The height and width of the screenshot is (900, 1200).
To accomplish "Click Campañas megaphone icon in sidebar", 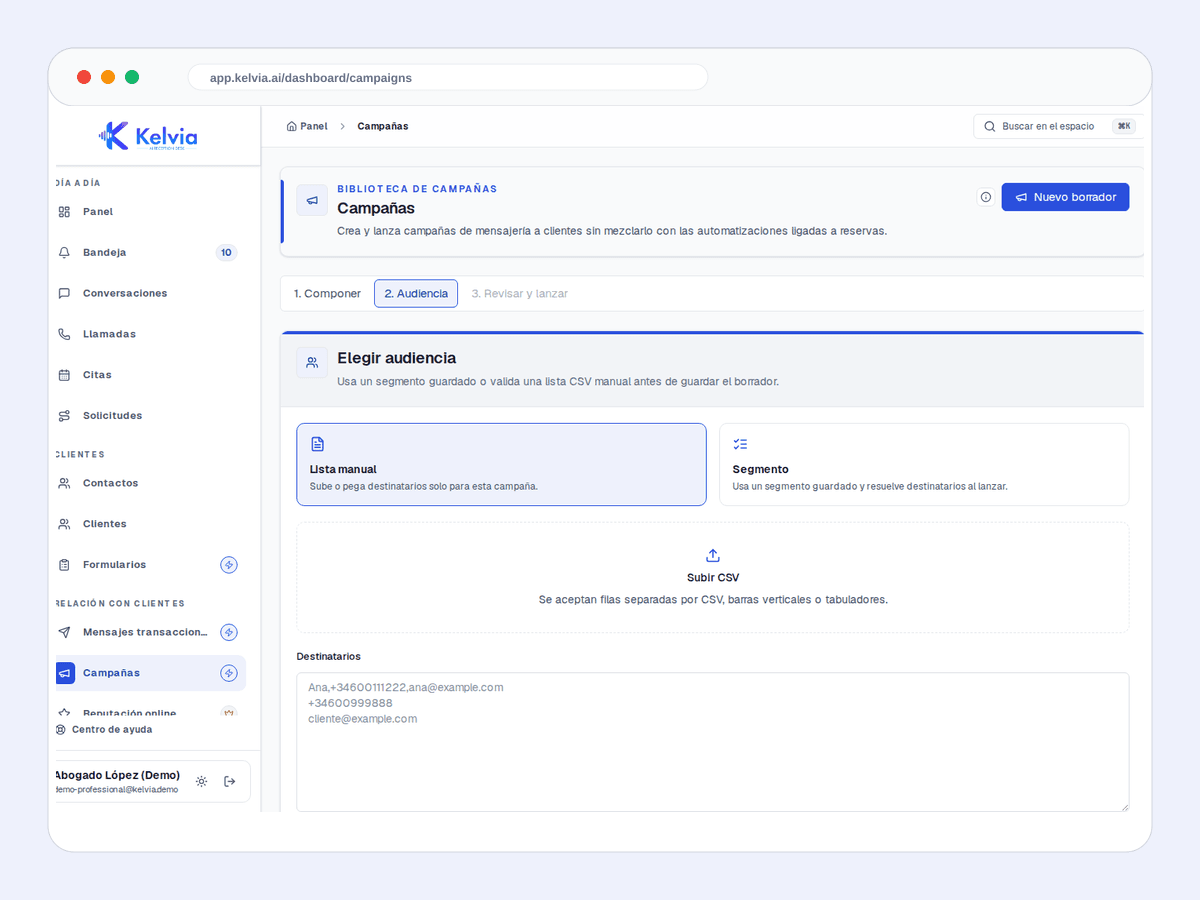I will pyautogui.click(x=64, y=673).
